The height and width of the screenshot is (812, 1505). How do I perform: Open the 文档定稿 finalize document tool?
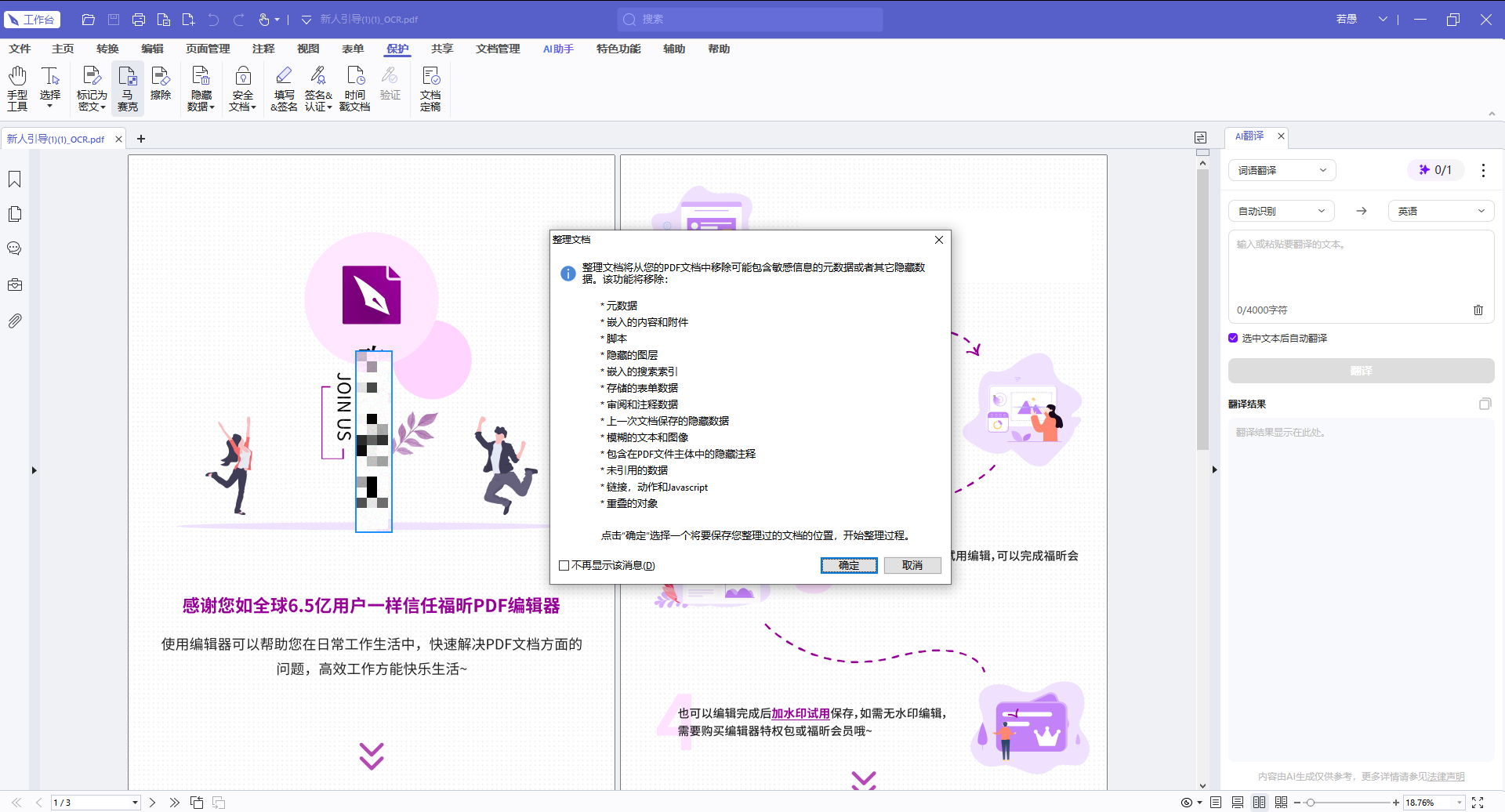(x=430, y=88)
